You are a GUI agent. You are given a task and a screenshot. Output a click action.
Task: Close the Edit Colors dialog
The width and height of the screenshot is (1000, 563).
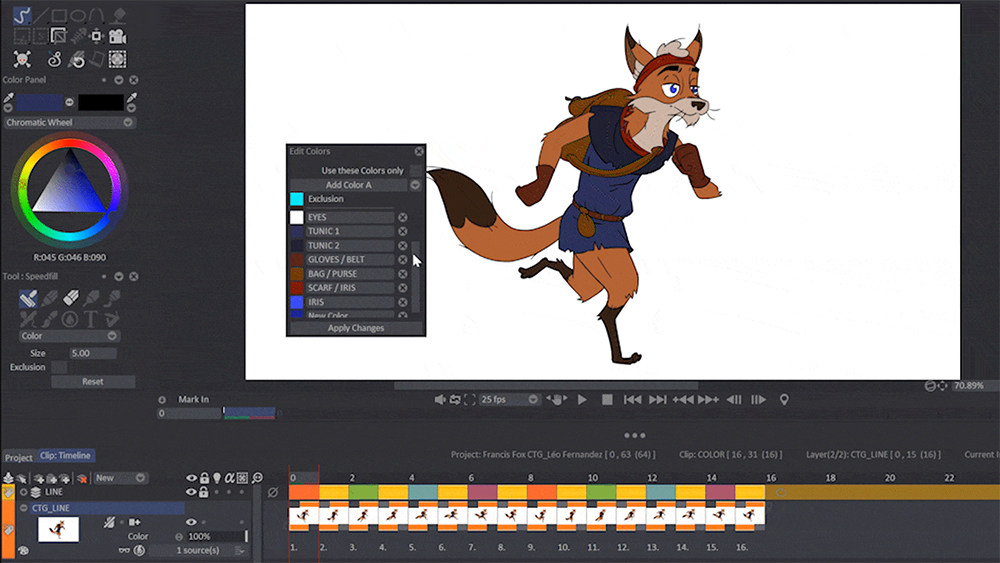click(418, 151)
